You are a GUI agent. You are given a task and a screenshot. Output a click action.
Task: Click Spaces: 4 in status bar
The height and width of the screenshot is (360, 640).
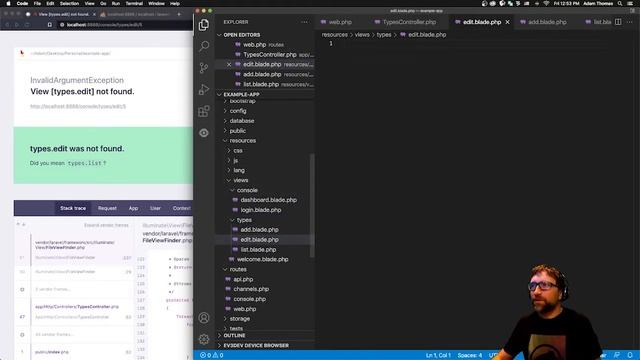click(469, 355)
